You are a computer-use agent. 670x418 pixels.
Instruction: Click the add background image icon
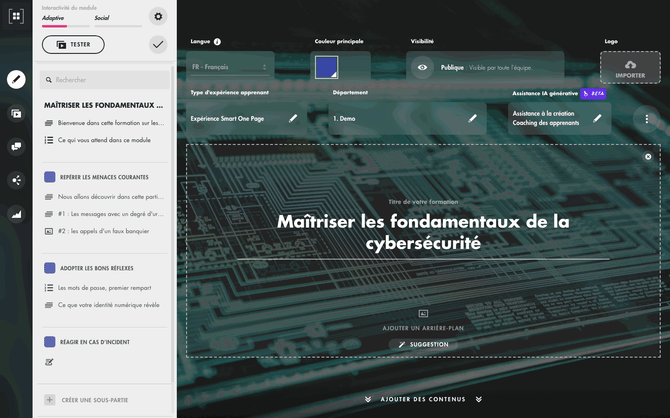coord(423,314)
